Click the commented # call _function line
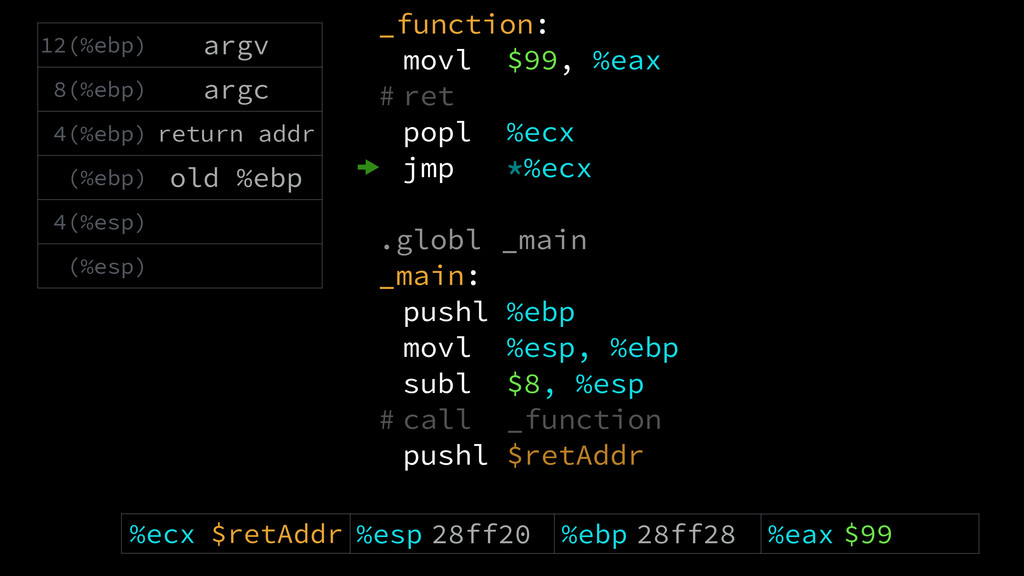1024x576 pixels. (x=520, y=420)
